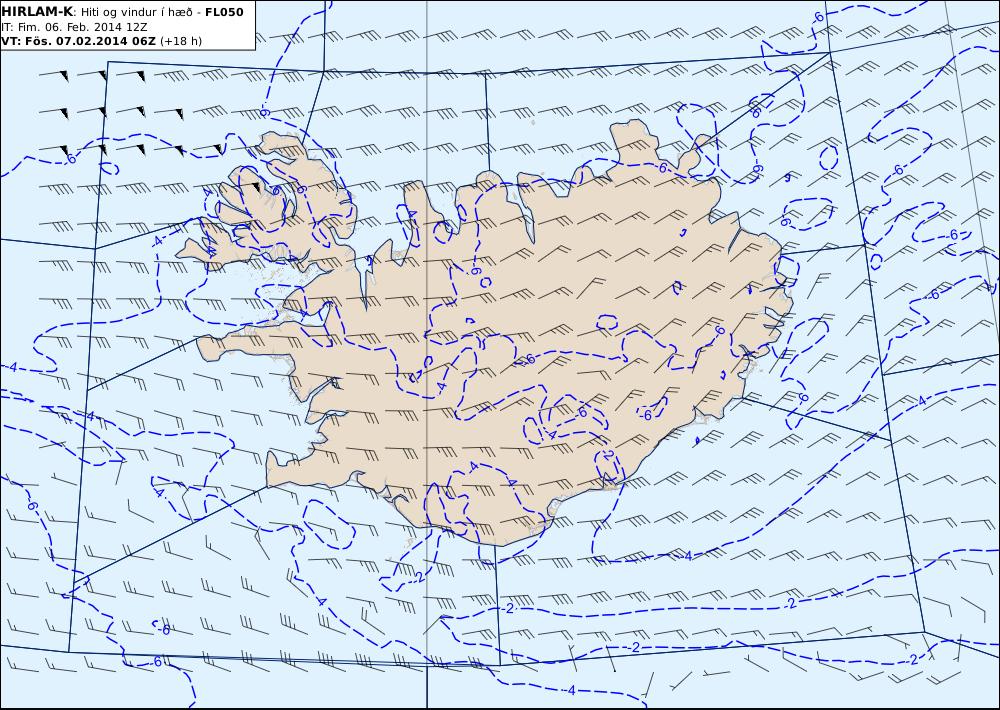Click the HIRLAM-K title text
Screen dimensions: 1000x710
(37, 12)
